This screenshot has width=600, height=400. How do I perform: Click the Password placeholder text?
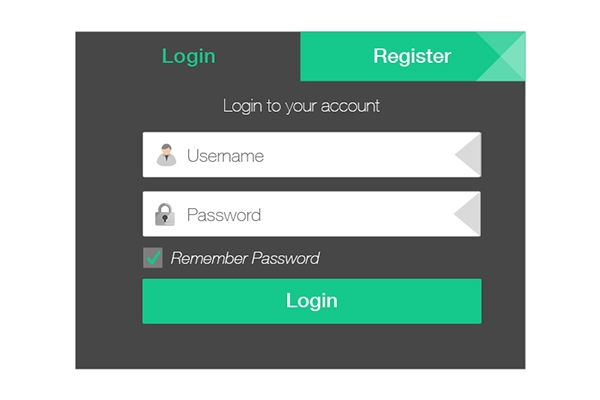pyautogui.click(x=224, y=215)
